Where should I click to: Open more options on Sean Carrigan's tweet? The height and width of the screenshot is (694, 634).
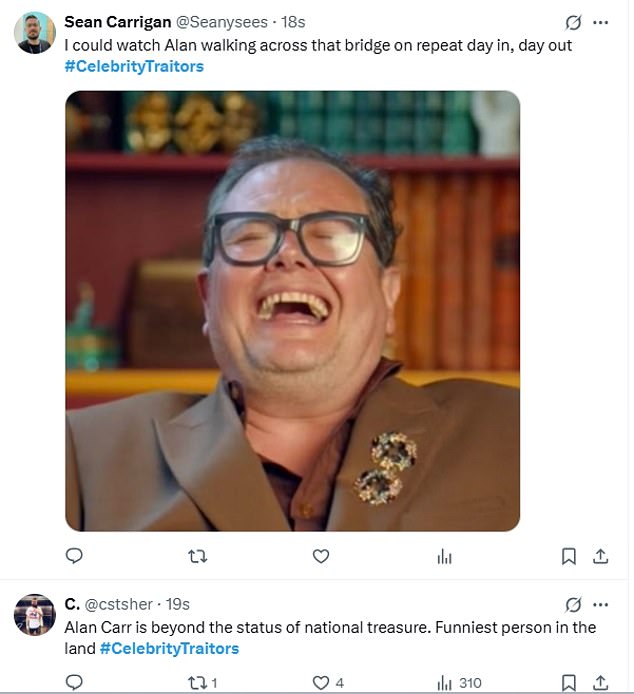click(600, 22)
